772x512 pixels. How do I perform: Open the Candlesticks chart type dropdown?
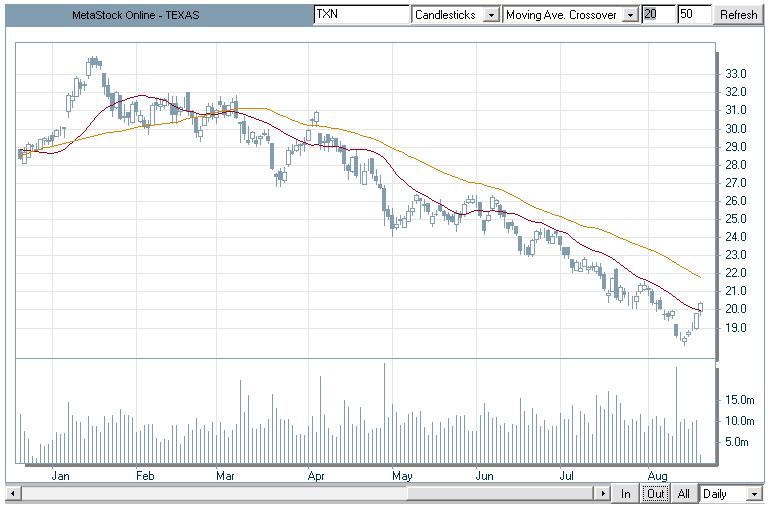(455, 15)
